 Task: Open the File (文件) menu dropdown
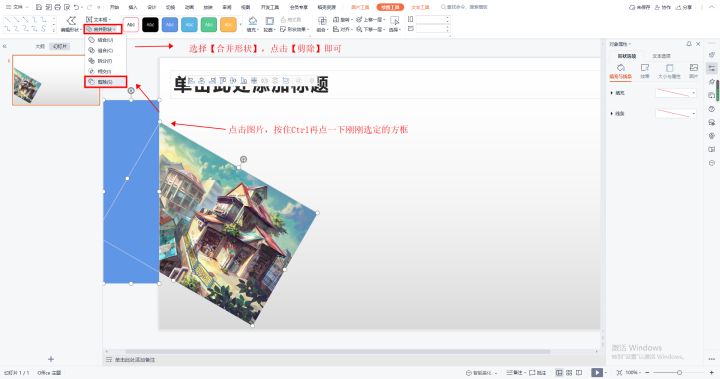click(x=17, y=7)
